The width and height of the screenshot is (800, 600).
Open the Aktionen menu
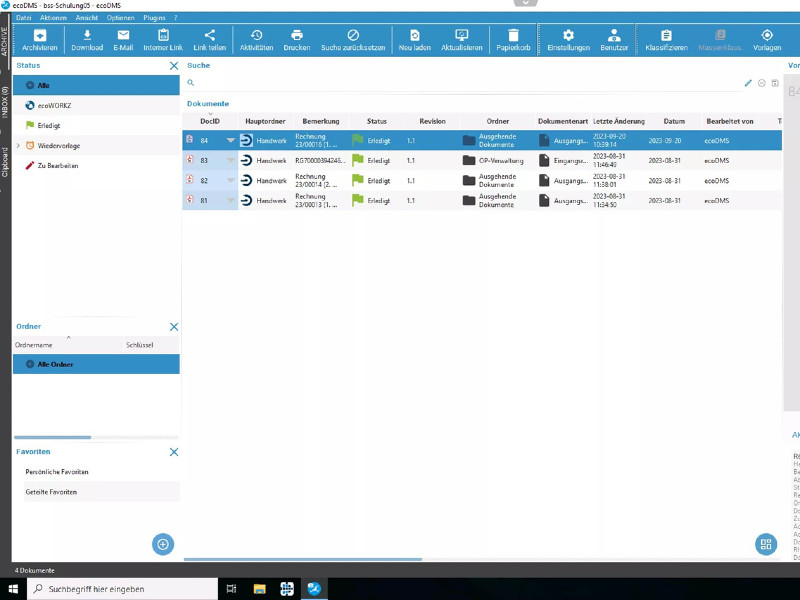54,18
